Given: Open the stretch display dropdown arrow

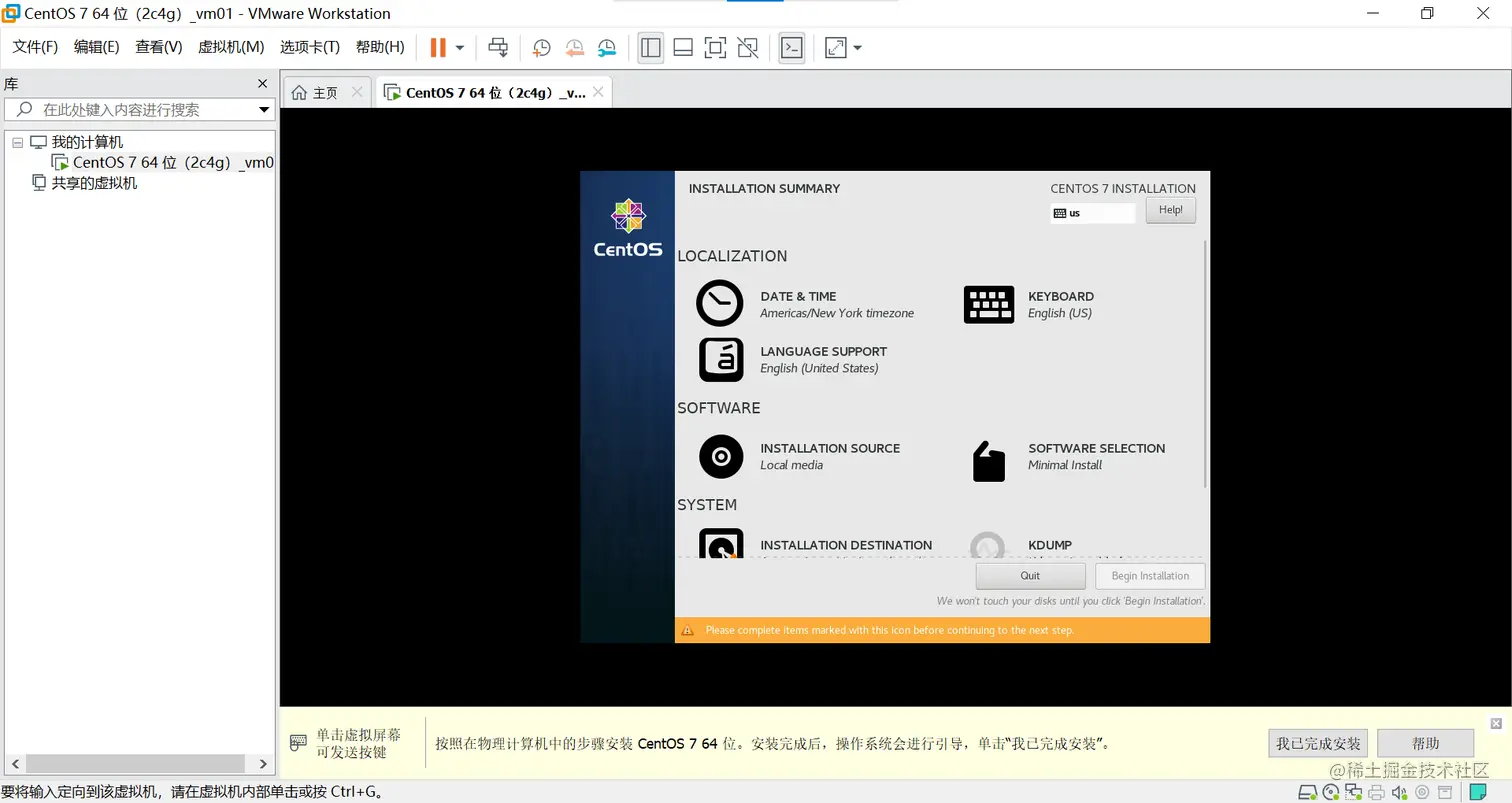Looking at the screenshot, I should coord(857,47).
